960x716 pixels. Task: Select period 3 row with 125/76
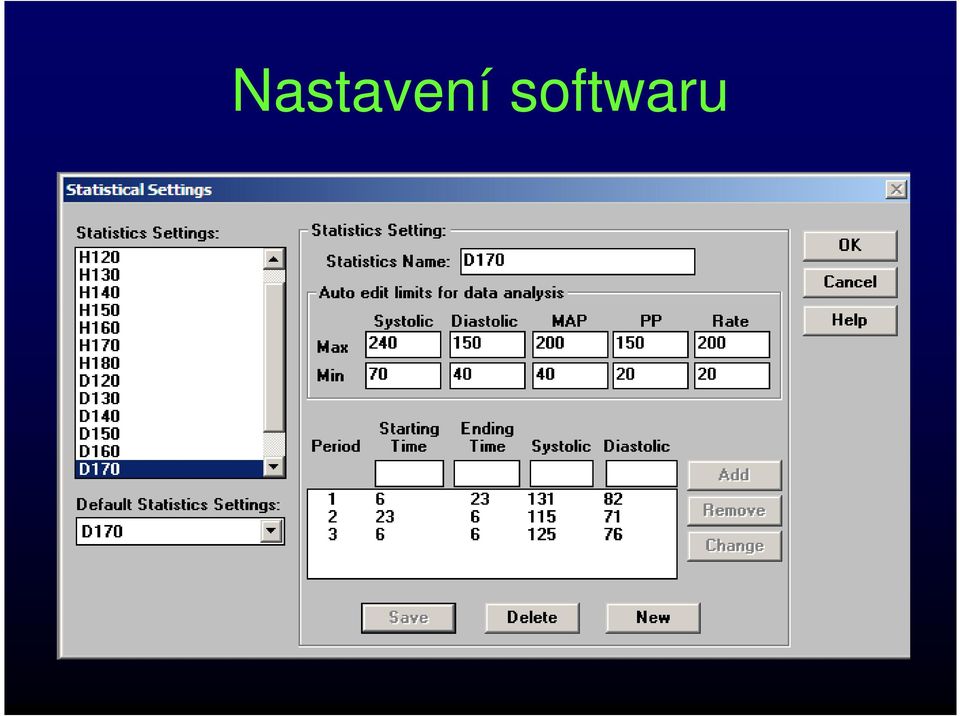click(x=492, y=535)
